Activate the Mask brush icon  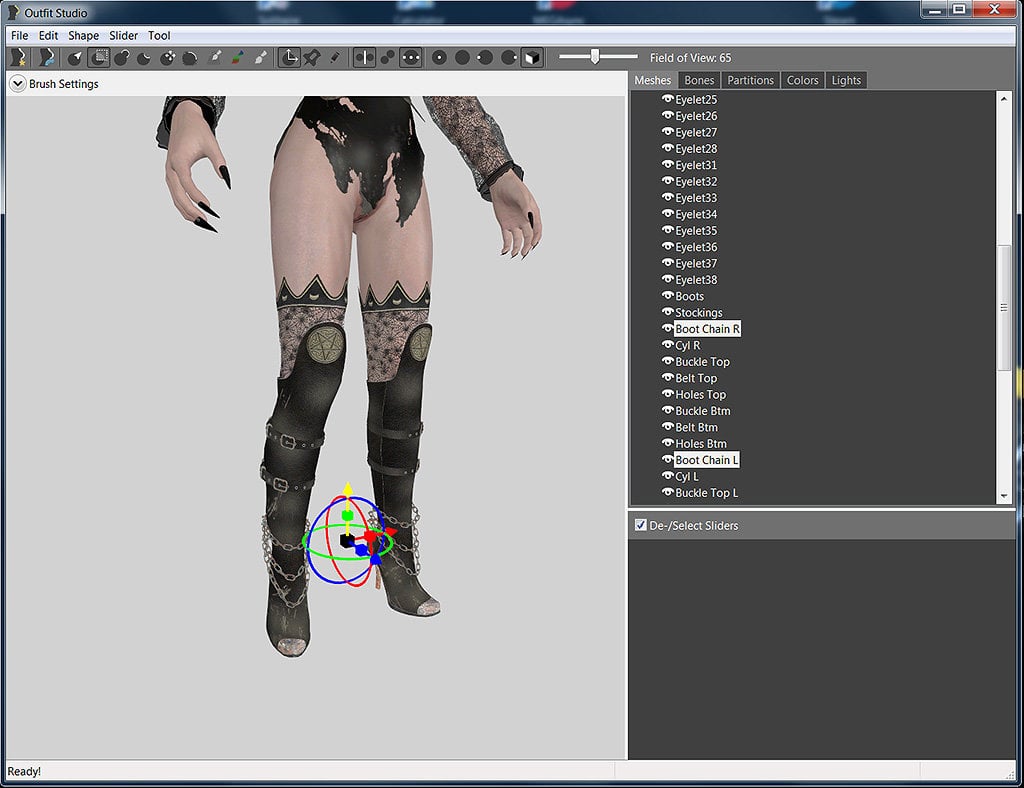99,57
